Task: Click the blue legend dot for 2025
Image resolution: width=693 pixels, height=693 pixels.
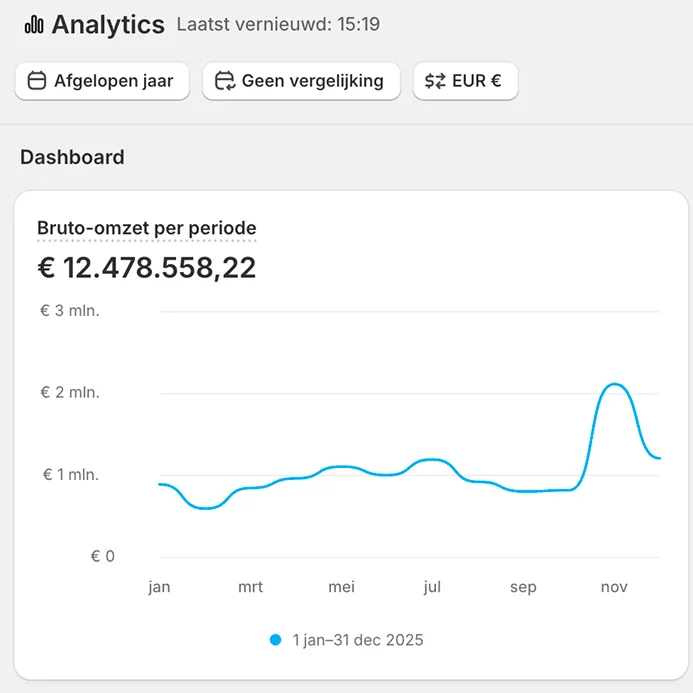Action: point(275,640)
